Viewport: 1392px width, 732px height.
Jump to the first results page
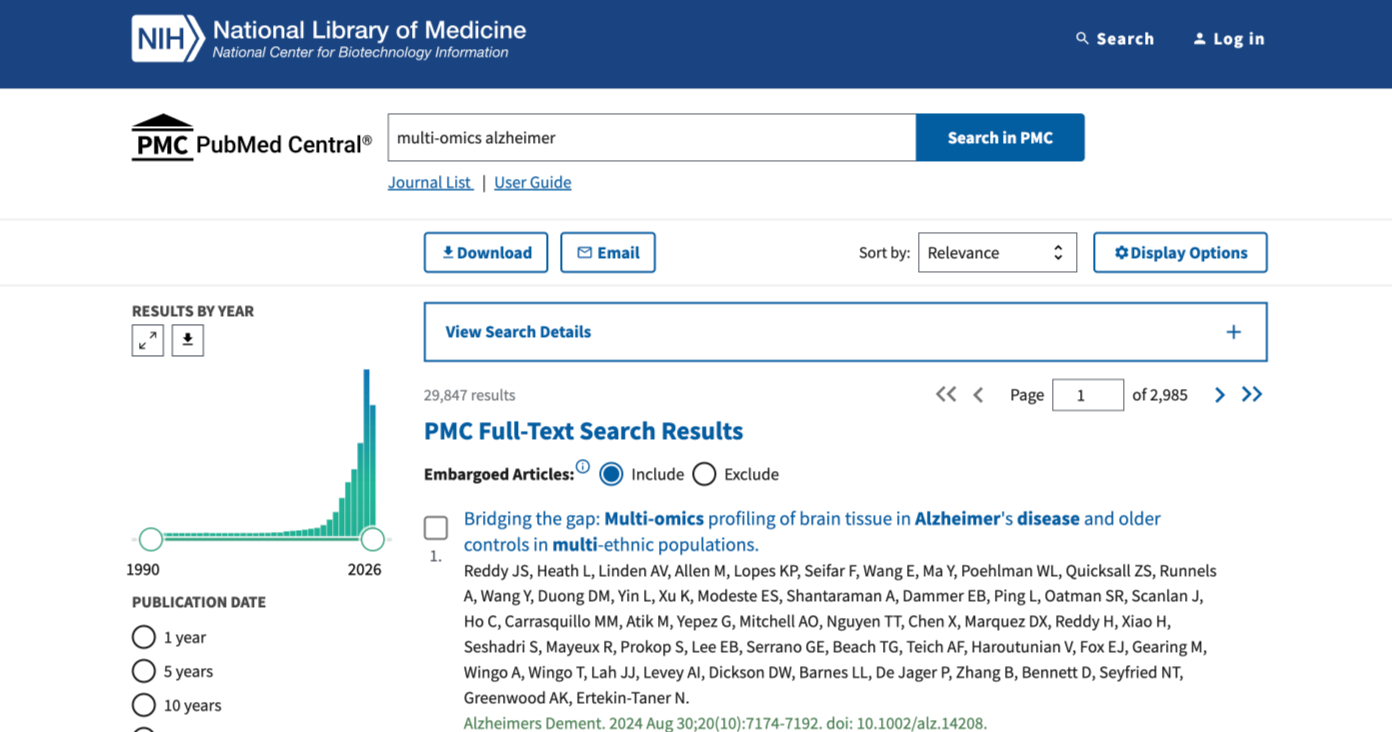click(x=946, y=395)
